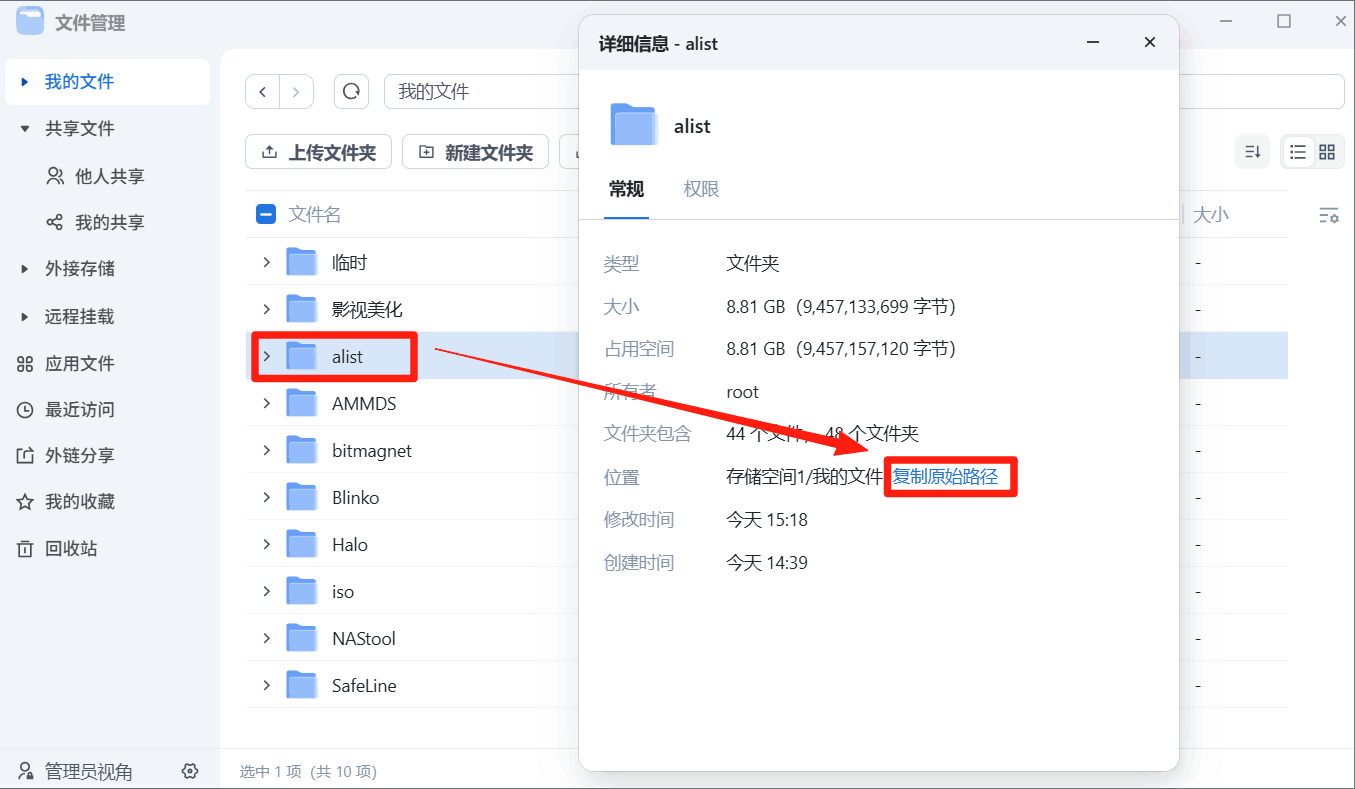The height and width of the screenshot is (789, 1355).
Task: Switch to grid view layout
Action: tap(1327, 152)
